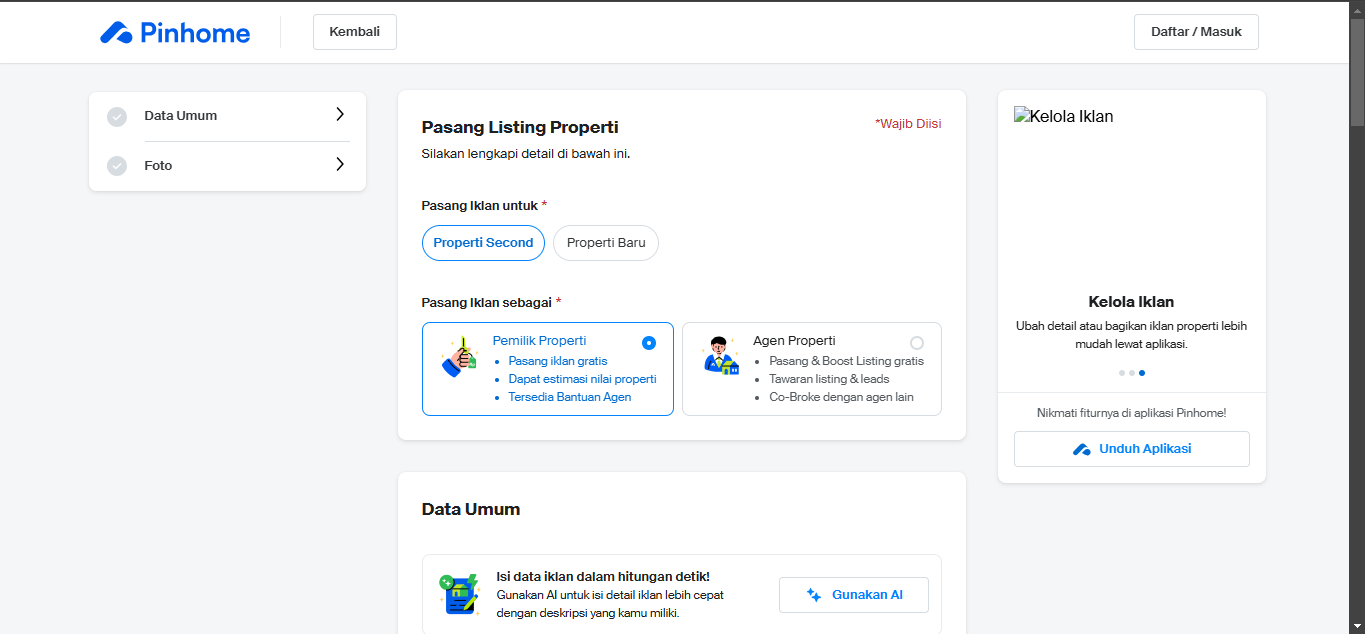Select the Pemilik Properti radio button
The width and height of the screenshot is (1365, 634).
649,343
